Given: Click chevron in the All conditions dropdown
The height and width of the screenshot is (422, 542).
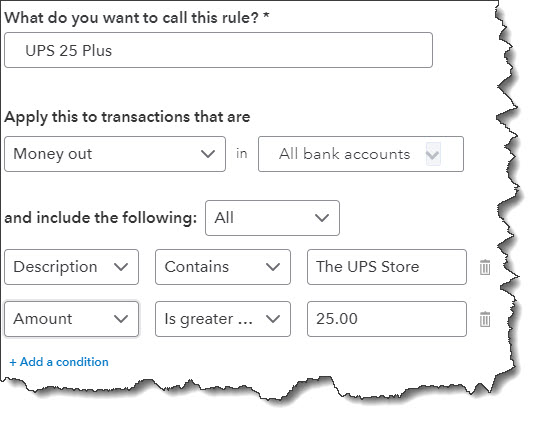Looking at the screenshot, I should [x=322, y=218].
